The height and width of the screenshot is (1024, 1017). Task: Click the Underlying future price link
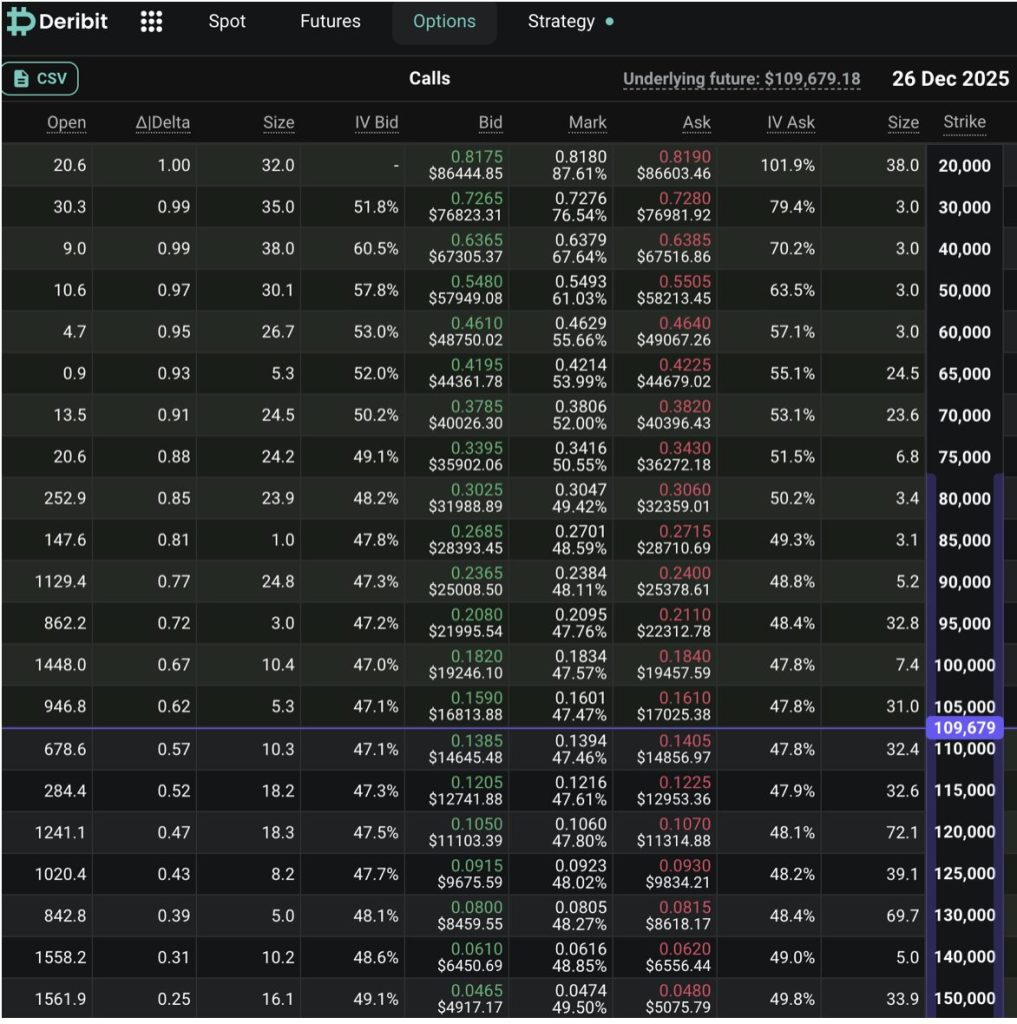tap(741, 79)
